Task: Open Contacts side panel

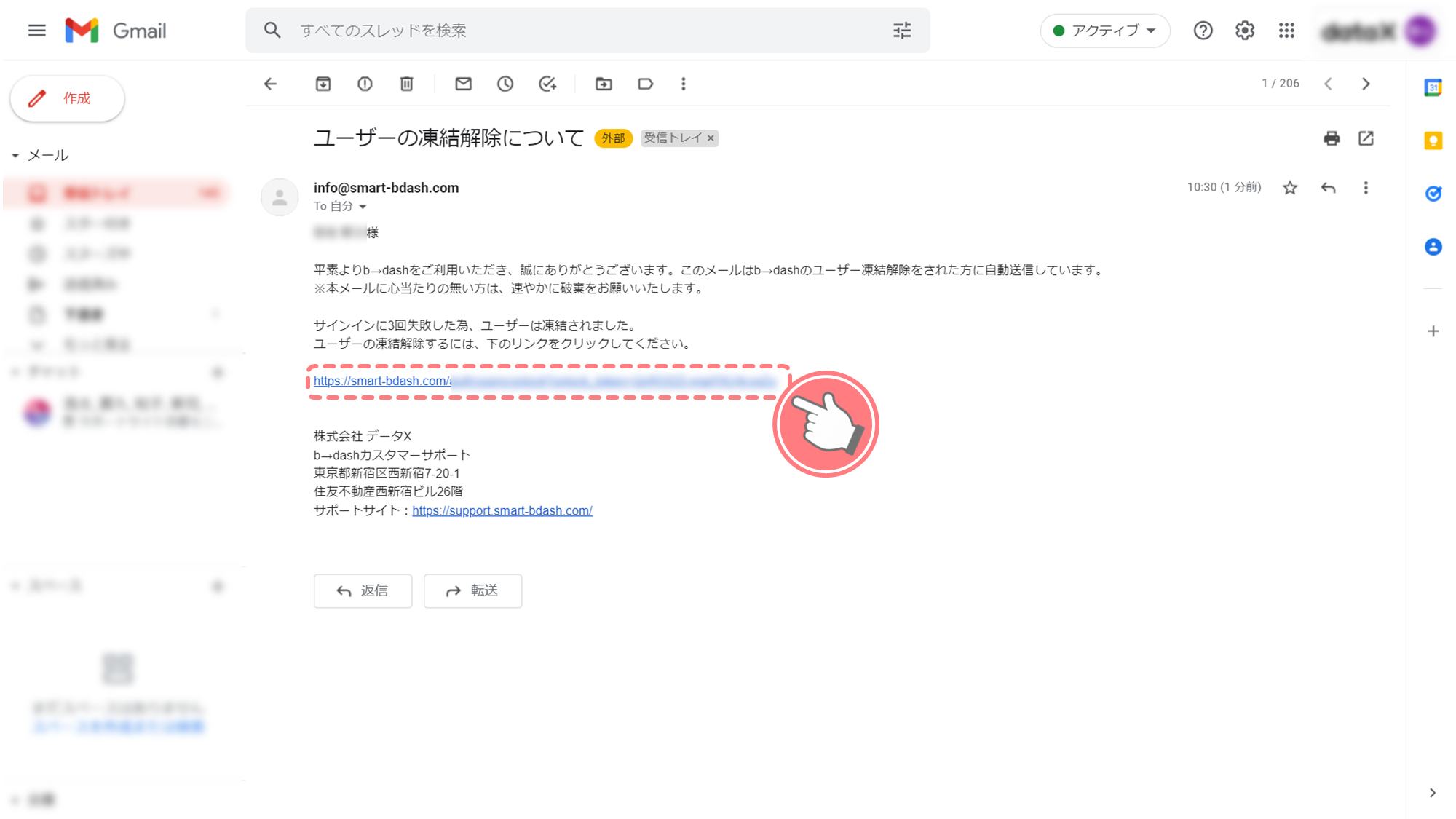Action: (1433, 247)
